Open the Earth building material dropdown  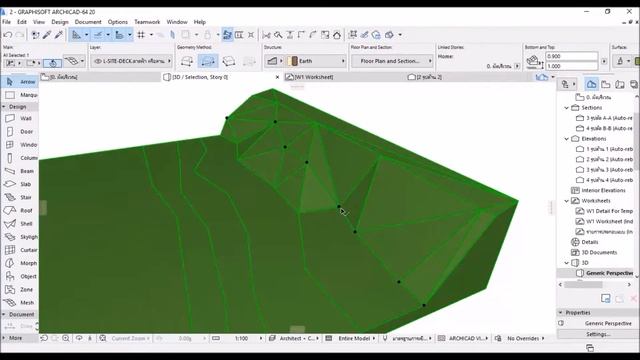tap(316, 61)
